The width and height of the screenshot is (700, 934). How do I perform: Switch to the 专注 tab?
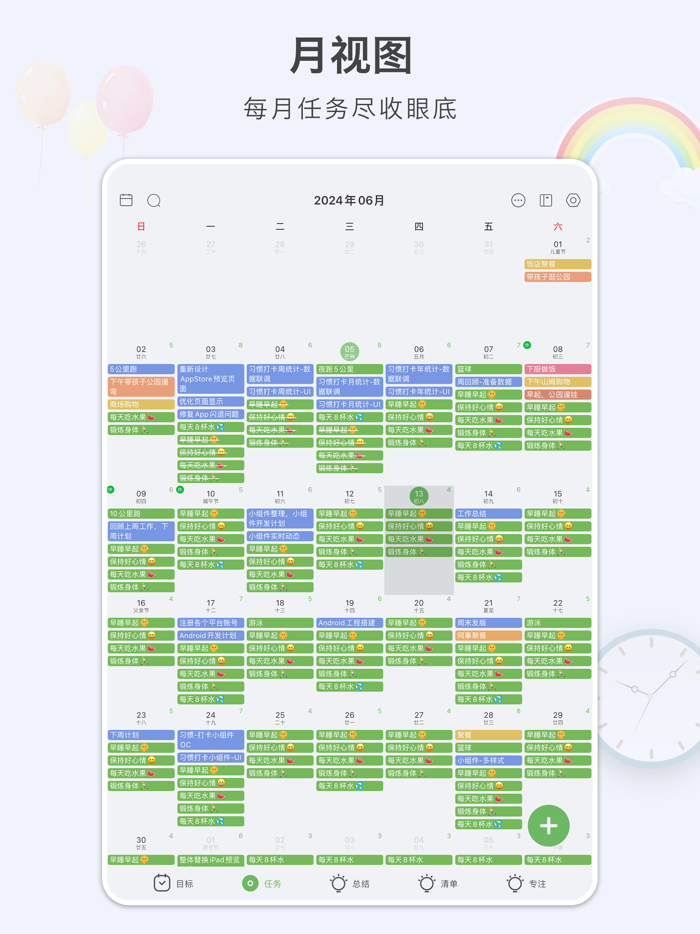526,883
